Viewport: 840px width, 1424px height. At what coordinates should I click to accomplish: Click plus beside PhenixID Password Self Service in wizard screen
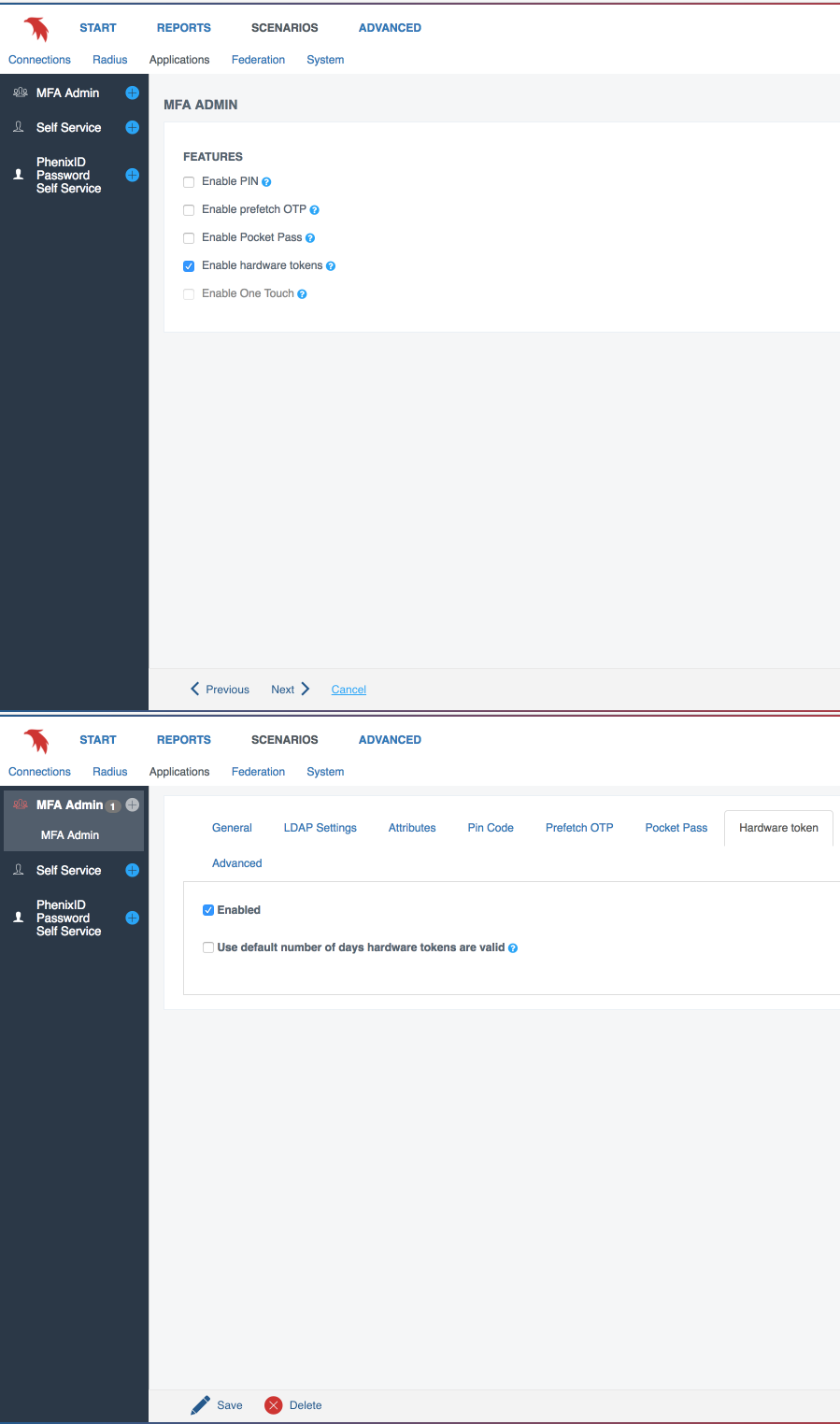[133, 175]
